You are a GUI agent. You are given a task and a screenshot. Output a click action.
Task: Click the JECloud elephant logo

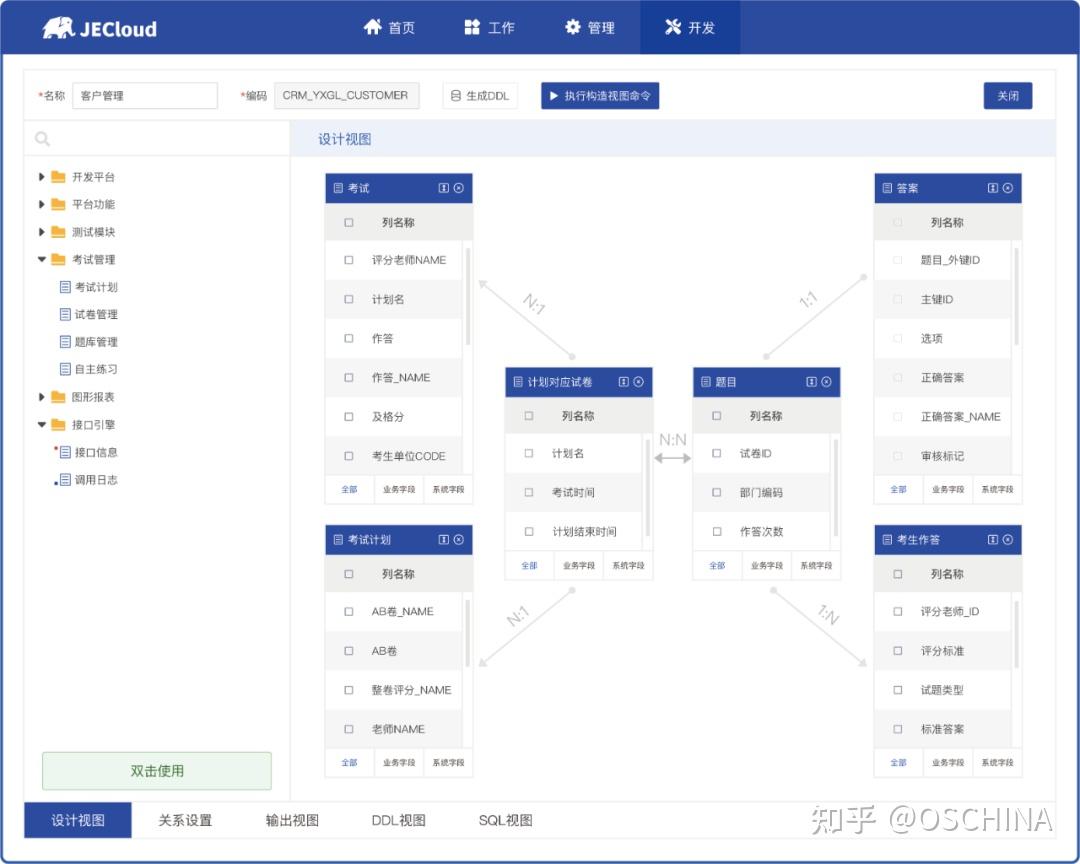tap(57, 27)
